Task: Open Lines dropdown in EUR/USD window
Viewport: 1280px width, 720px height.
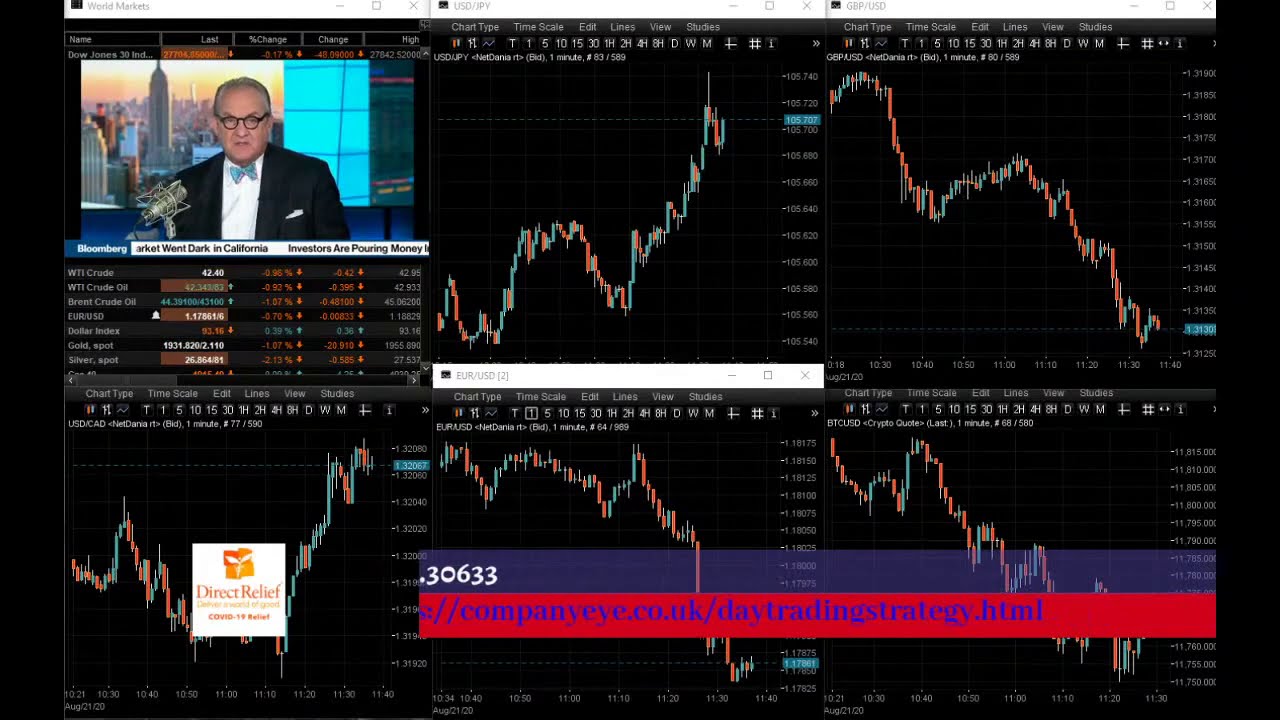Action: pyautogui.click(x=625, y=397)
